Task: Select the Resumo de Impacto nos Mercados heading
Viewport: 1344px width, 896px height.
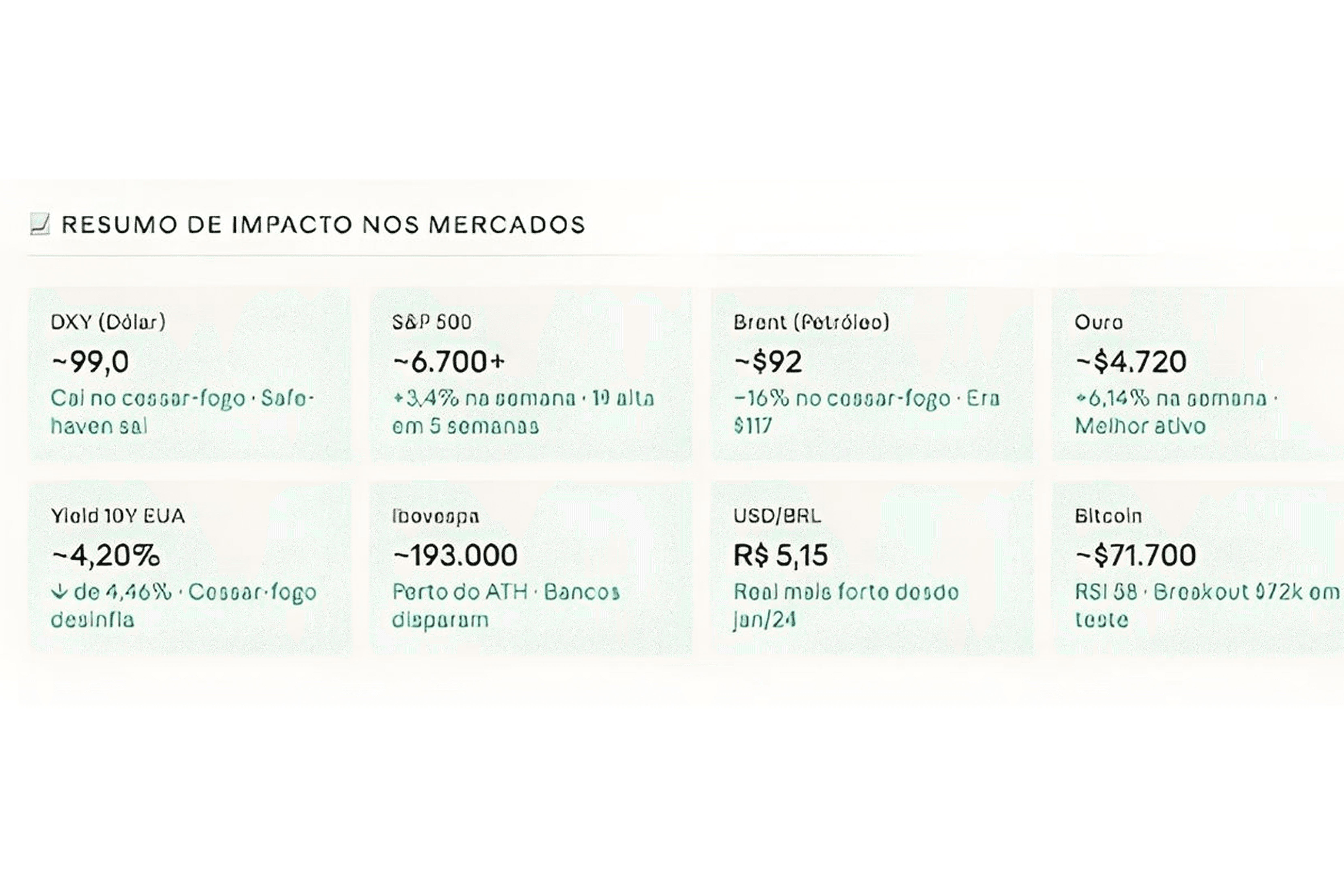Action: pyautogui.click(x=323, y=225)
